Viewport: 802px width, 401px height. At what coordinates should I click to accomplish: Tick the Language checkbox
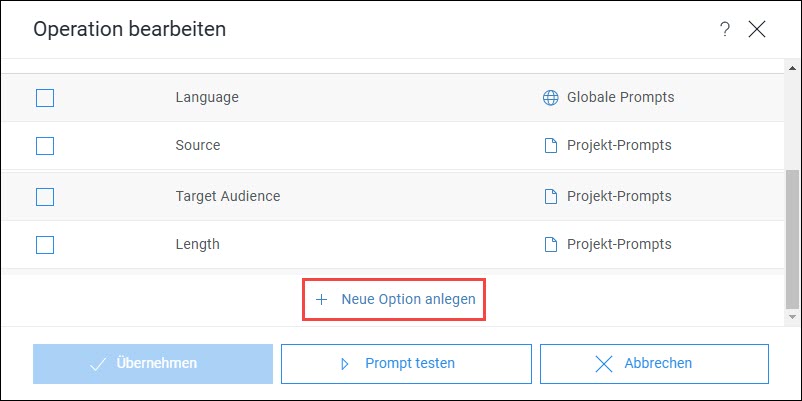tap(45, 98)
